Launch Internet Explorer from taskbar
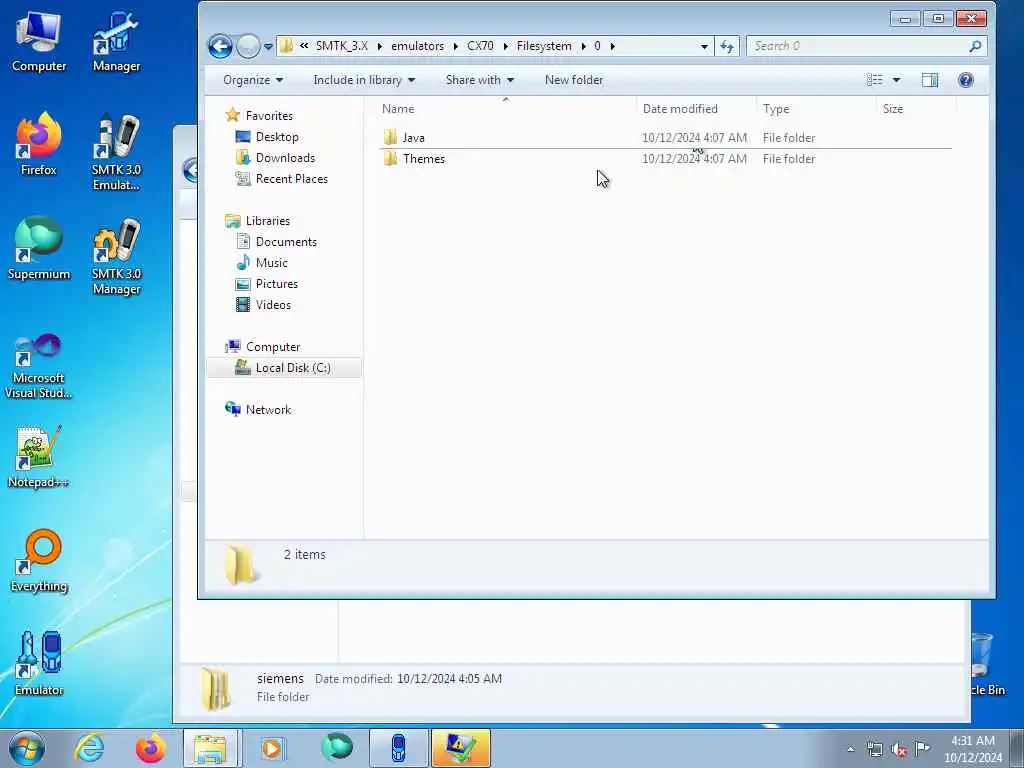This screenshot has width=1024, height=768. point(89,748)
